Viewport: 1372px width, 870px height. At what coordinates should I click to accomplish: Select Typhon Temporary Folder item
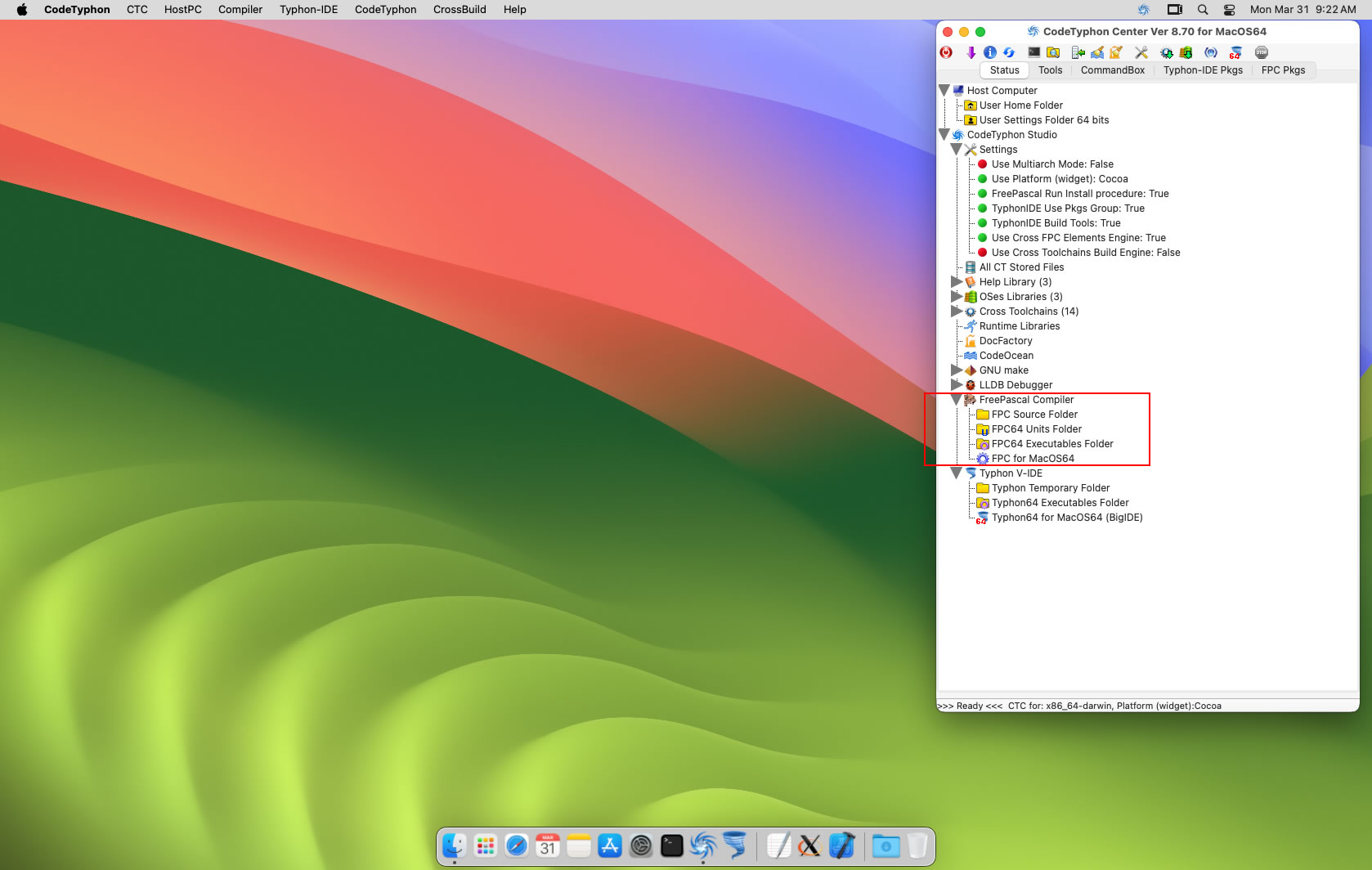point(1051,488)
